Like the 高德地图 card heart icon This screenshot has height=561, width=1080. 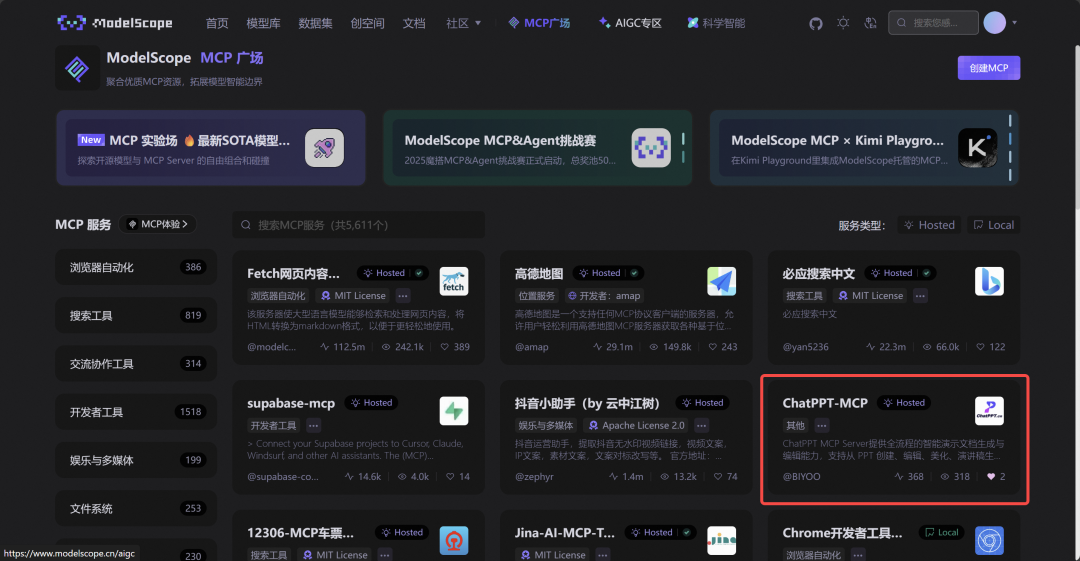tap(712, 347)
